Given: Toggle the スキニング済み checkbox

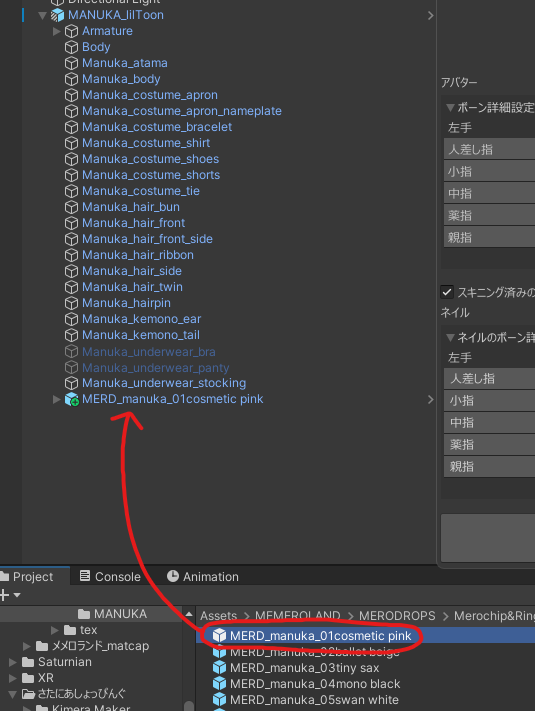Looking at the screenshot, I should (447, 292).
